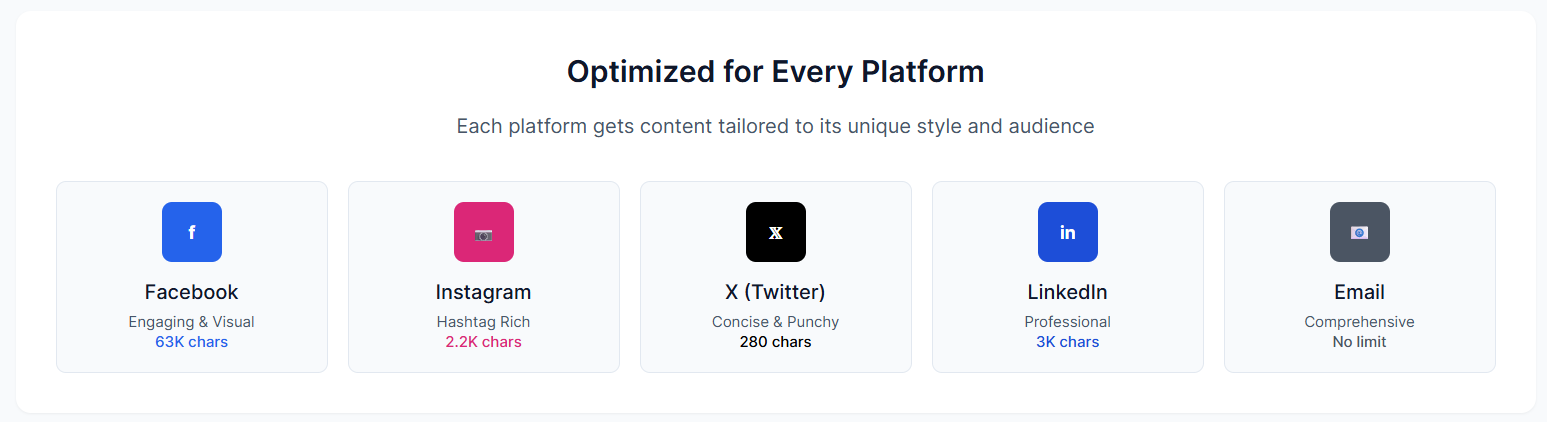Click the black X (Twitter) icon
The height and width of the screenshot is (422, 1547).
point(776,232)
